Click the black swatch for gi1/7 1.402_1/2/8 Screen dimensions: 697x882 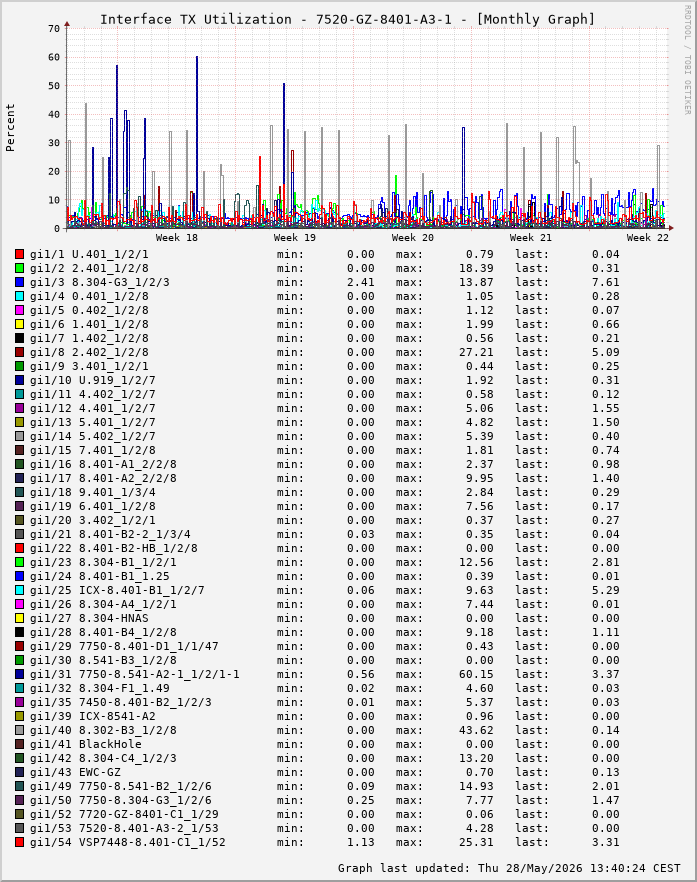click(19, 339)
